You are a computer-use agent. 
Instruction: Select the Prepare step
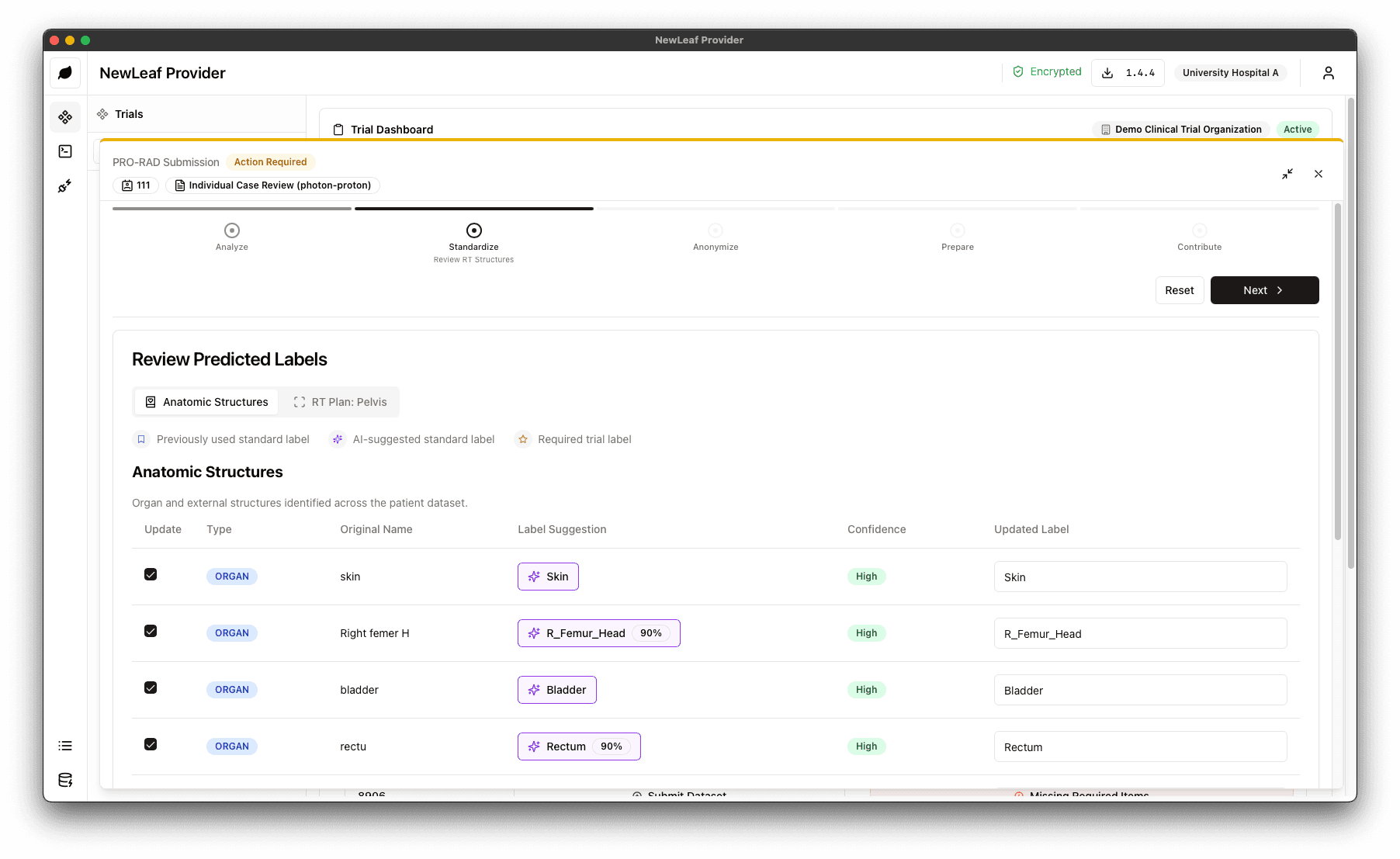tap(958, 237)
